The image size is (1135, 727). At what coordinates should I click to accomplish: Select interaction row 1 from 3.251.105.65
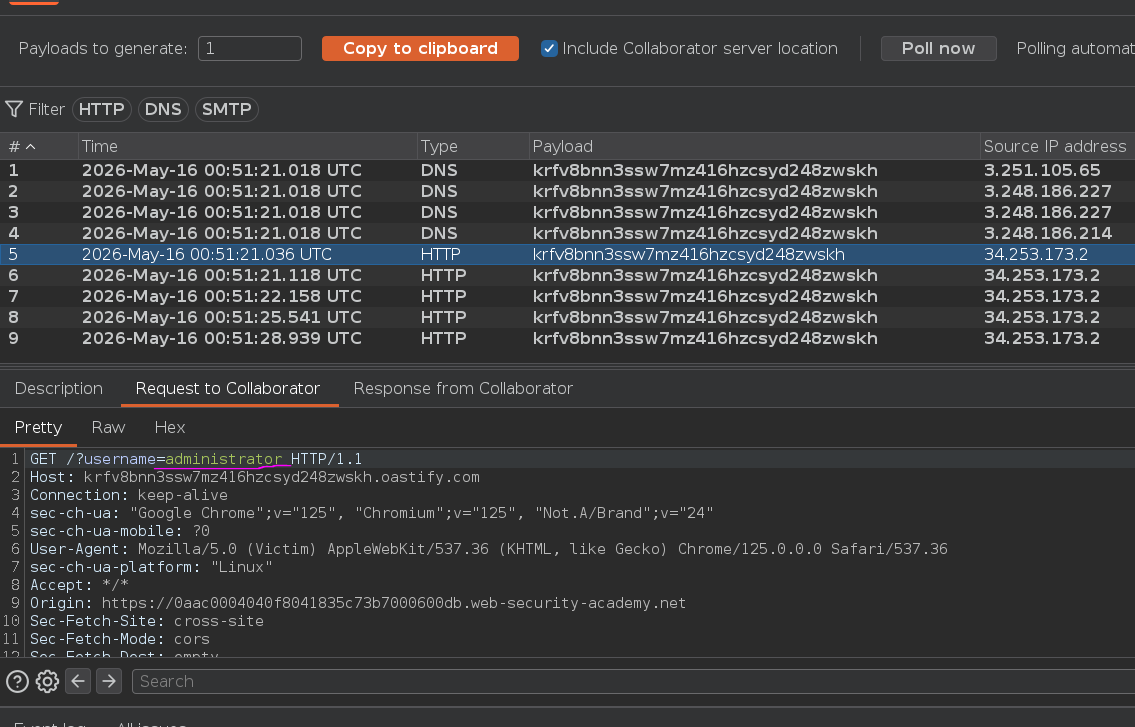point(568,170)
